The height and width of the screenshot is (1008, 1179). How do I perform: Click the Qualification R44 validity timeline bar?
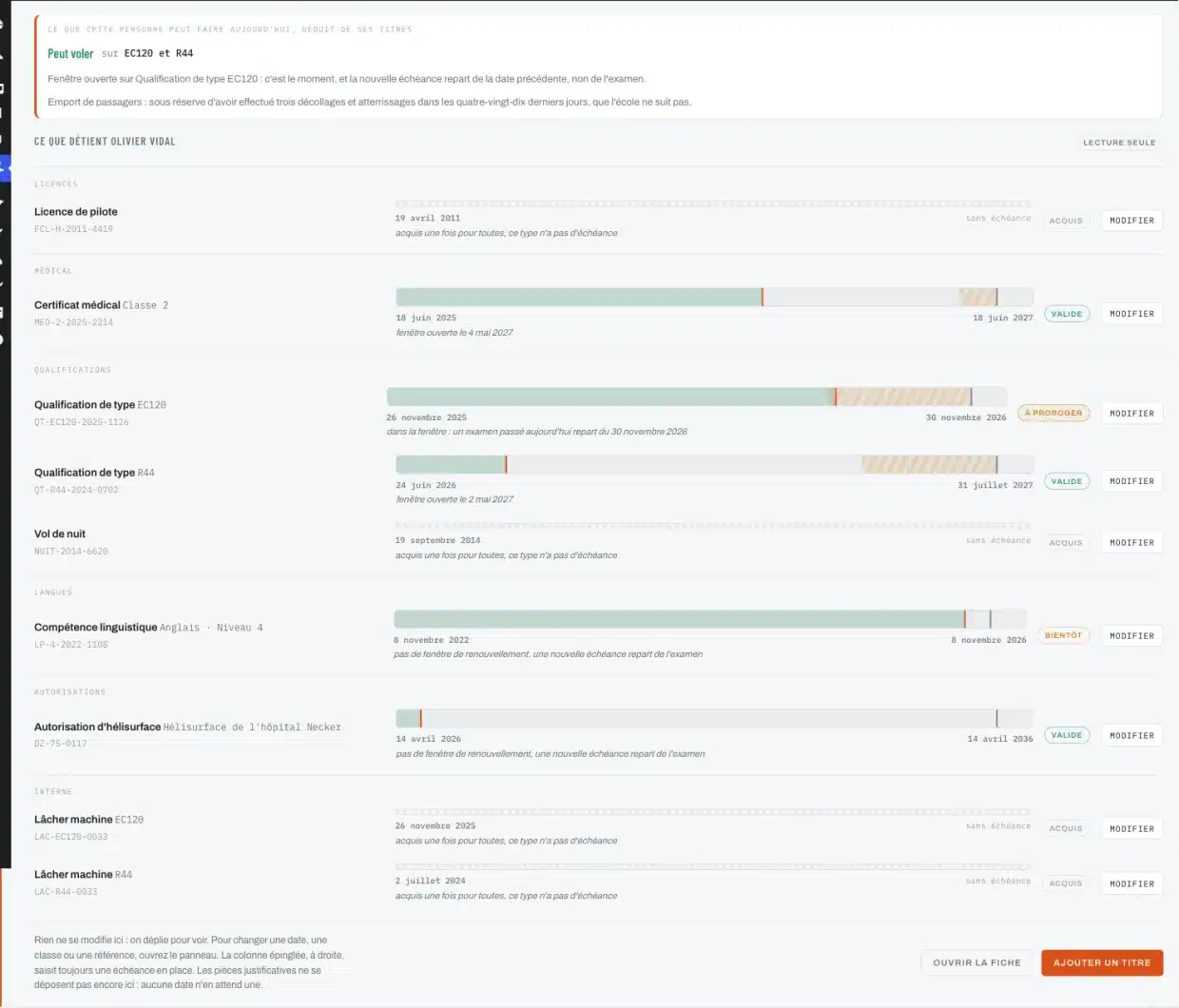[x=714, y=464]
